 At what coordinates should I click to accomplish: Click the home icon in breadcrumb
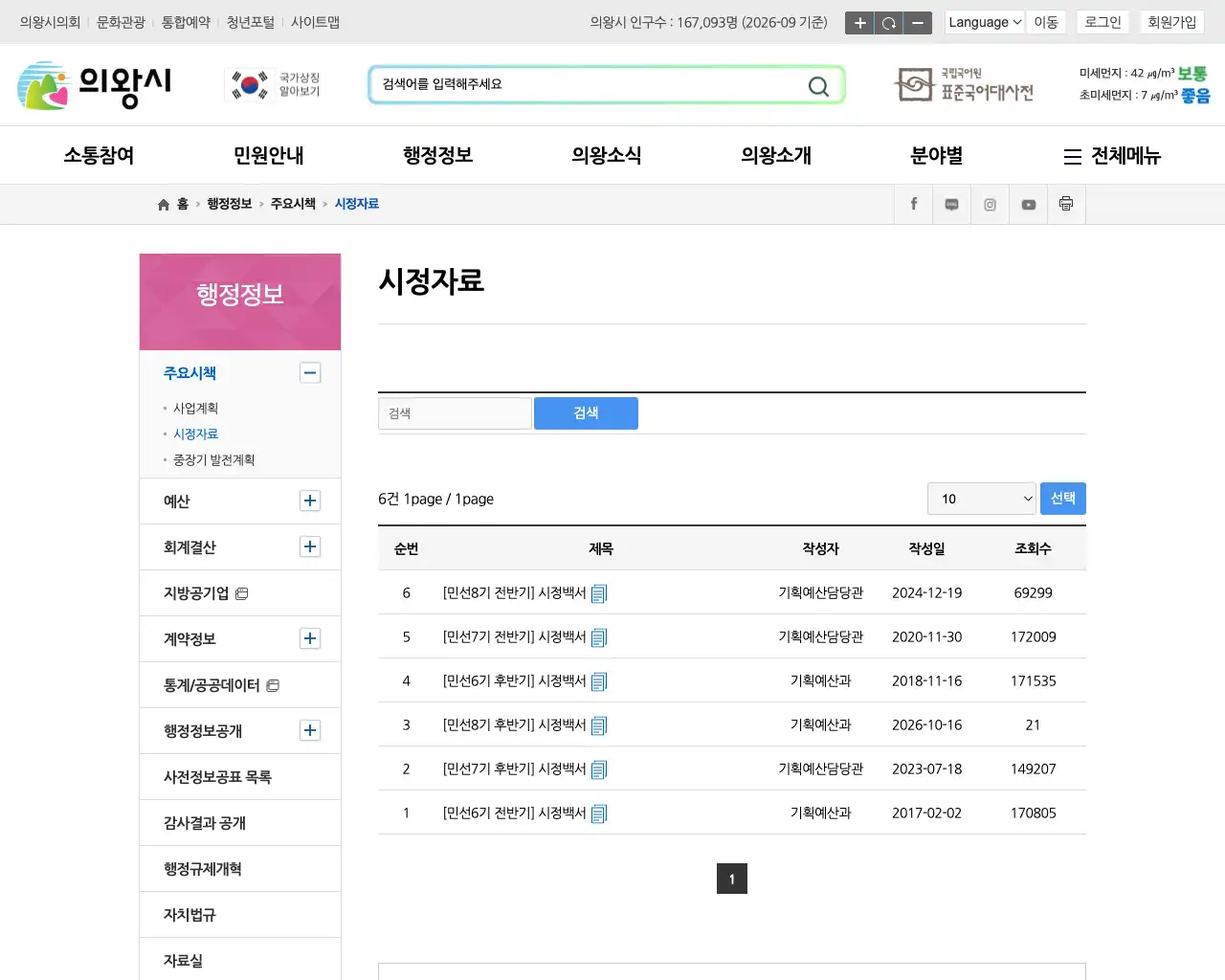(164, 204)
